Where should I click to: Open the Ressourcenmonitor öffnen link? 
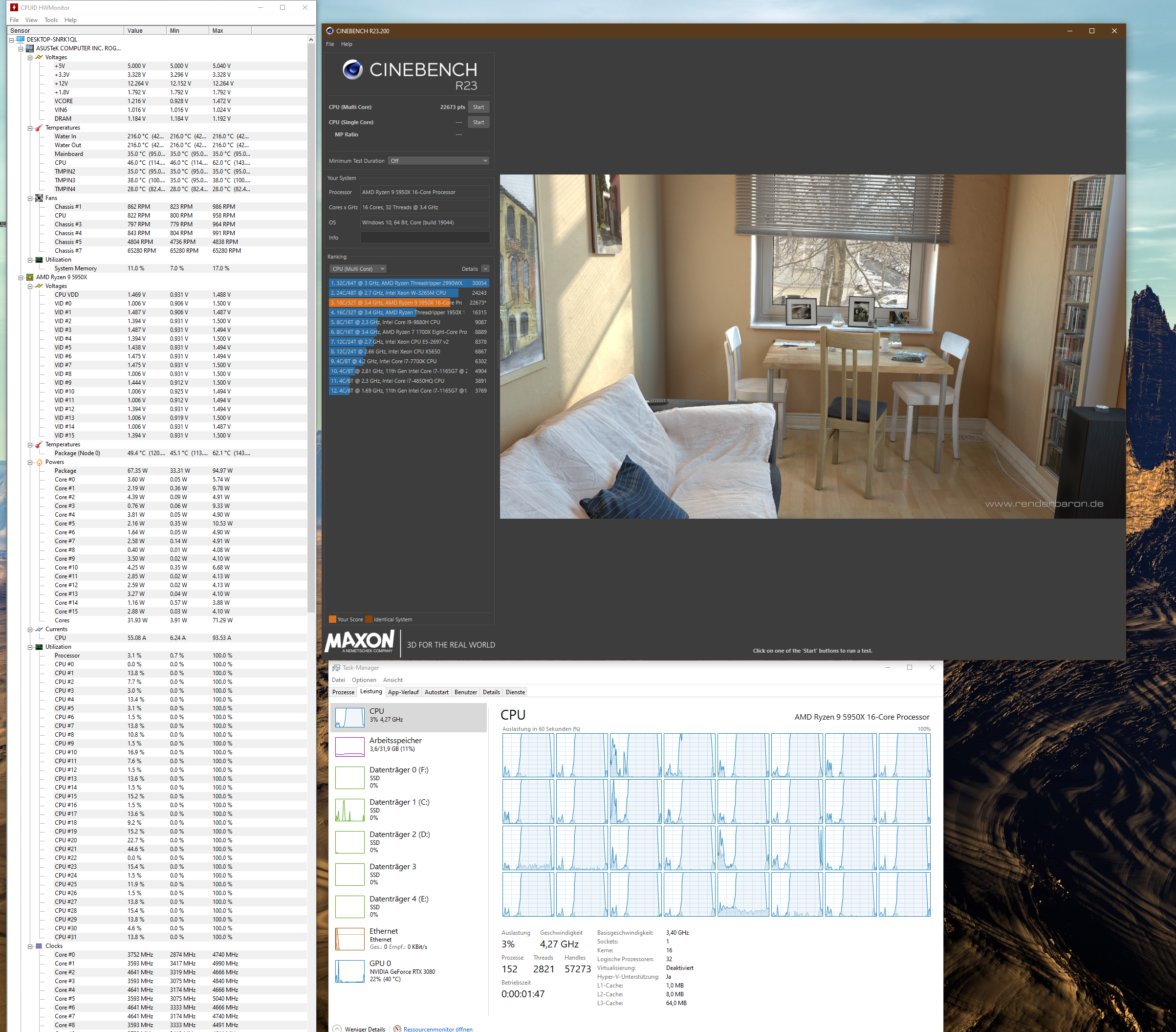point(438,1029)
